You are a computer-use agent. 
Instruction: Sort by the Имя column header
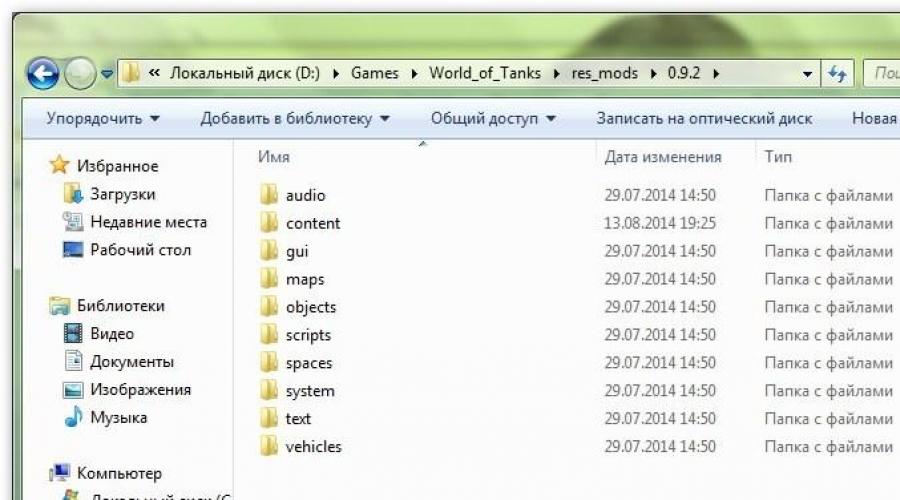pos(274,157)
